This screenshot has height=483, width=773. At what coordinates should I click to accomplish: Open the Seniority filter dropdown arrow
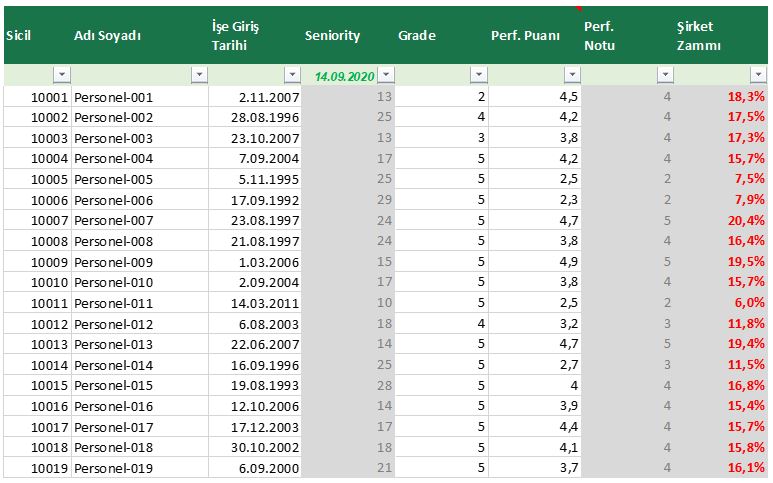tap(386, 75)
